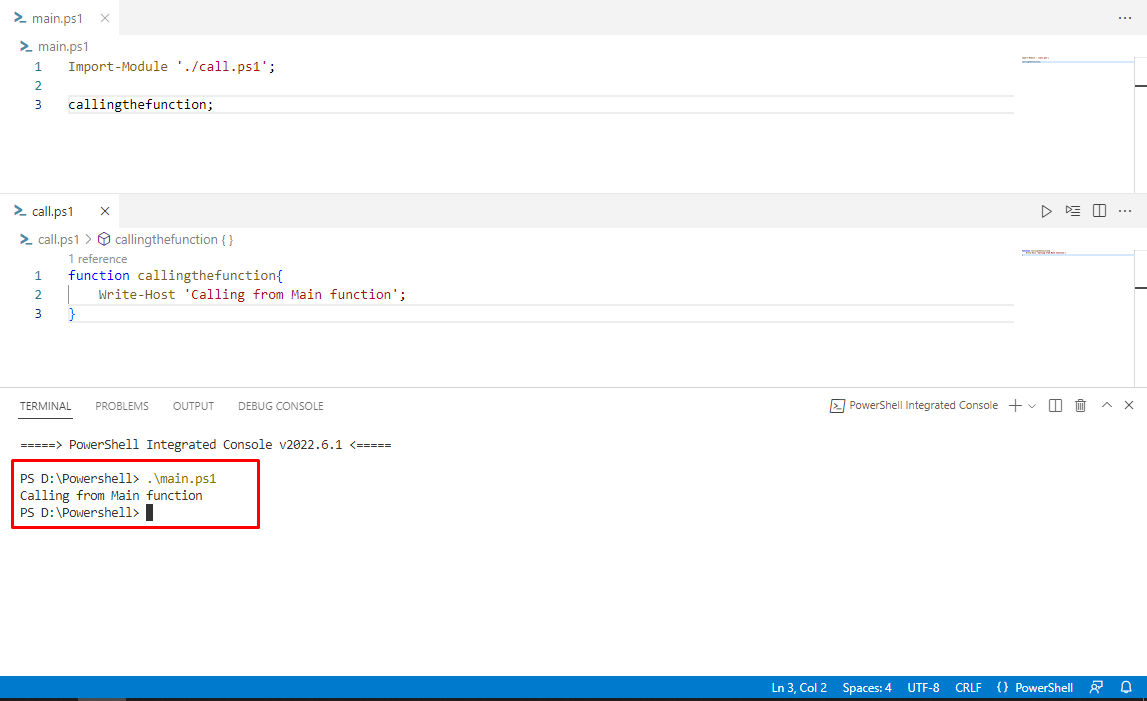Open more actions for call.ps1 editor group
The height and width of the screenshot is (701, 1147).
point(1125,211)
